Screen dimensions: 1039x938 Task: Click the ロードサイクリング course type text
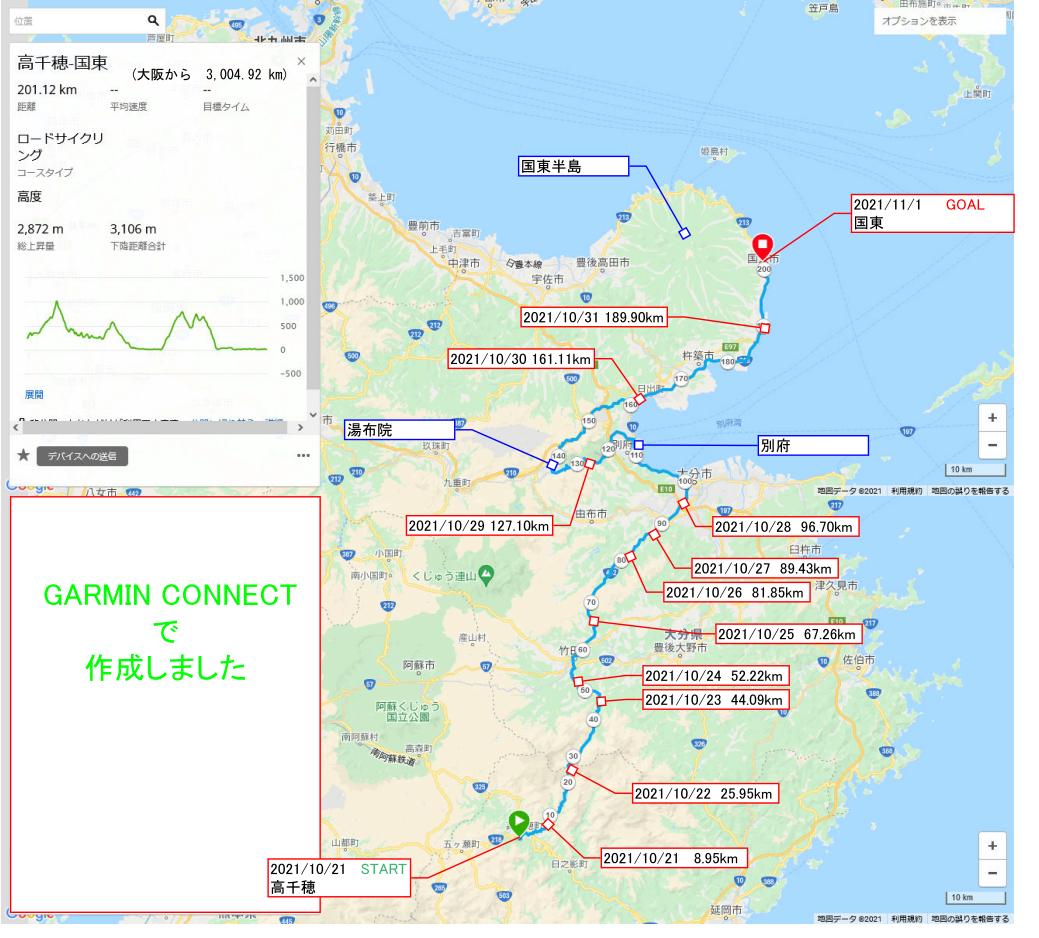(x=60, y=146)
